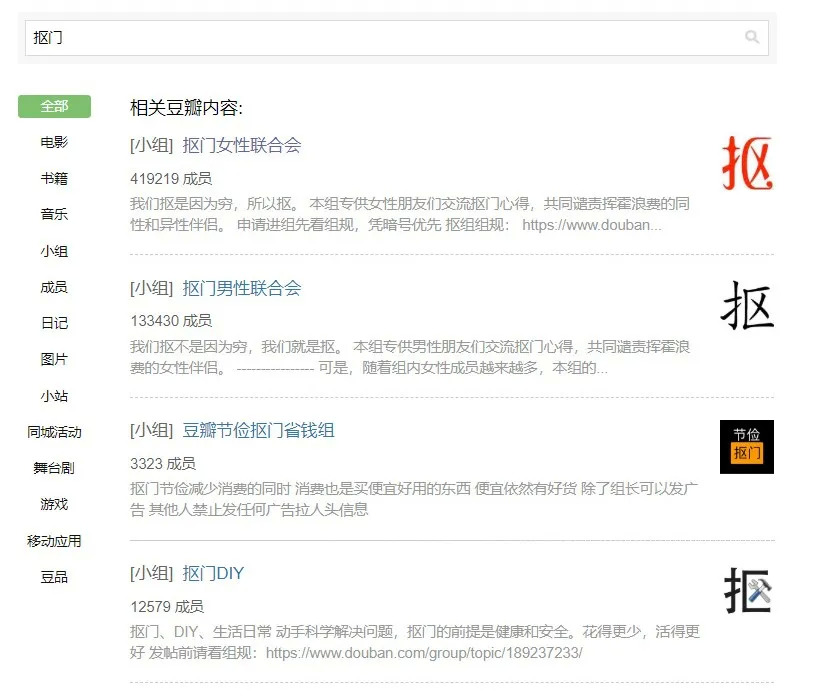Click the 抠门DIY avatar with hammer

[x=747, y=590]
